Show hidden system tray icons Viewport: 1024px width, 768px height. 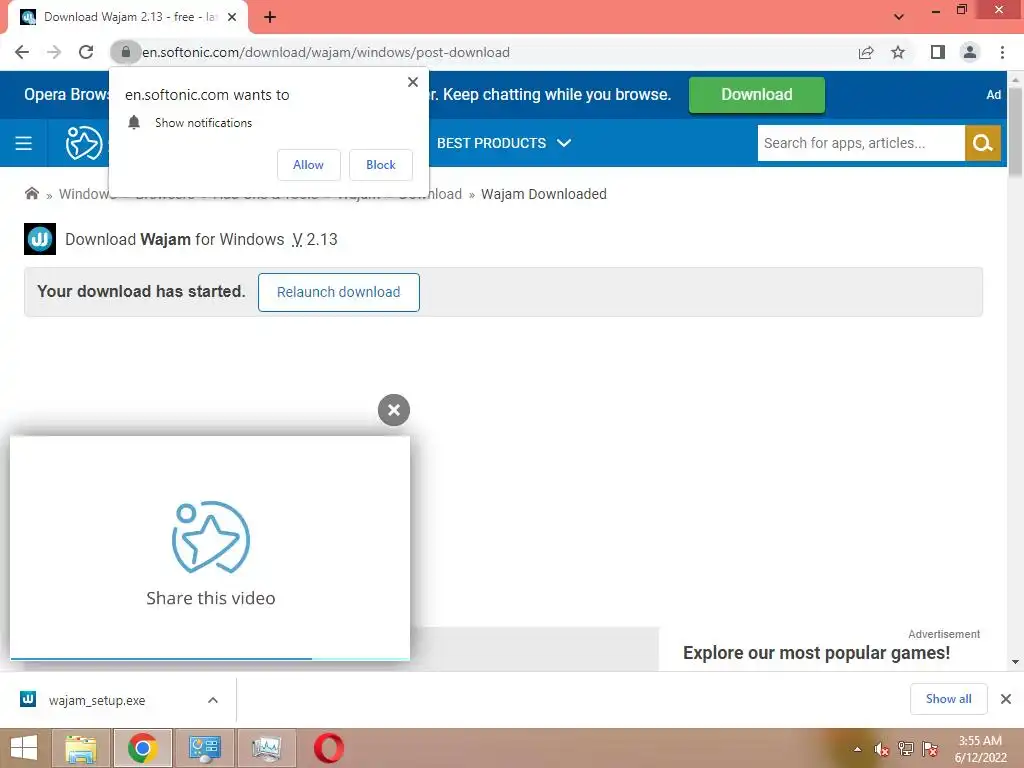click(857, 749)
